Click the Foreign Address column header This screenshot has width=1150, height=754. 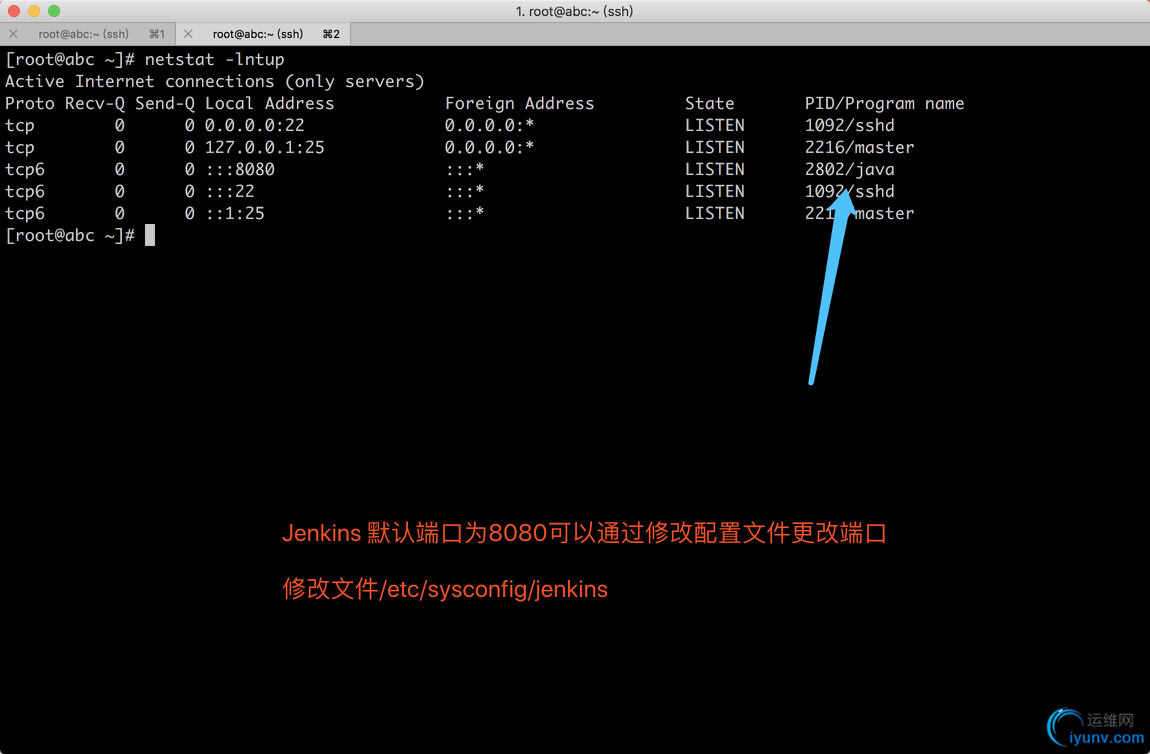pyautogui.click(x=519, y=103)
